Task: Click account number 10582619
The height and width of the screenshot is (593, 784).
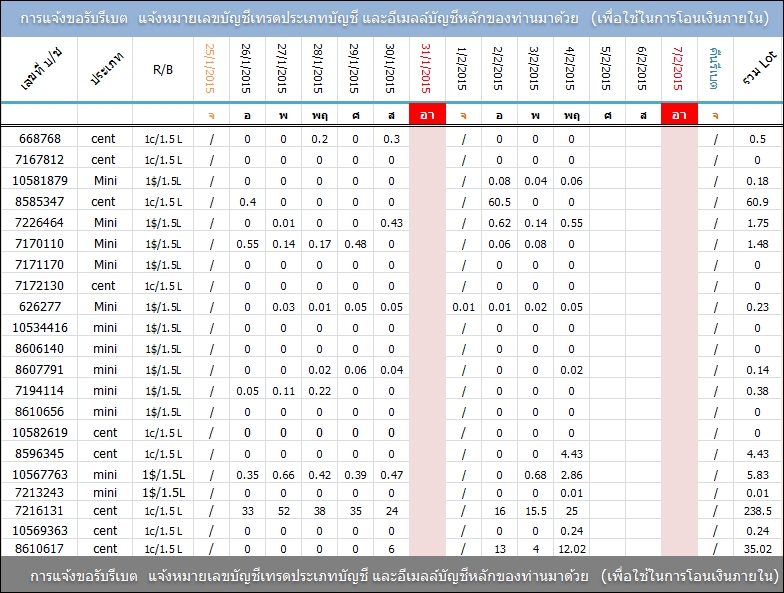Action: [x=40, y=432]
